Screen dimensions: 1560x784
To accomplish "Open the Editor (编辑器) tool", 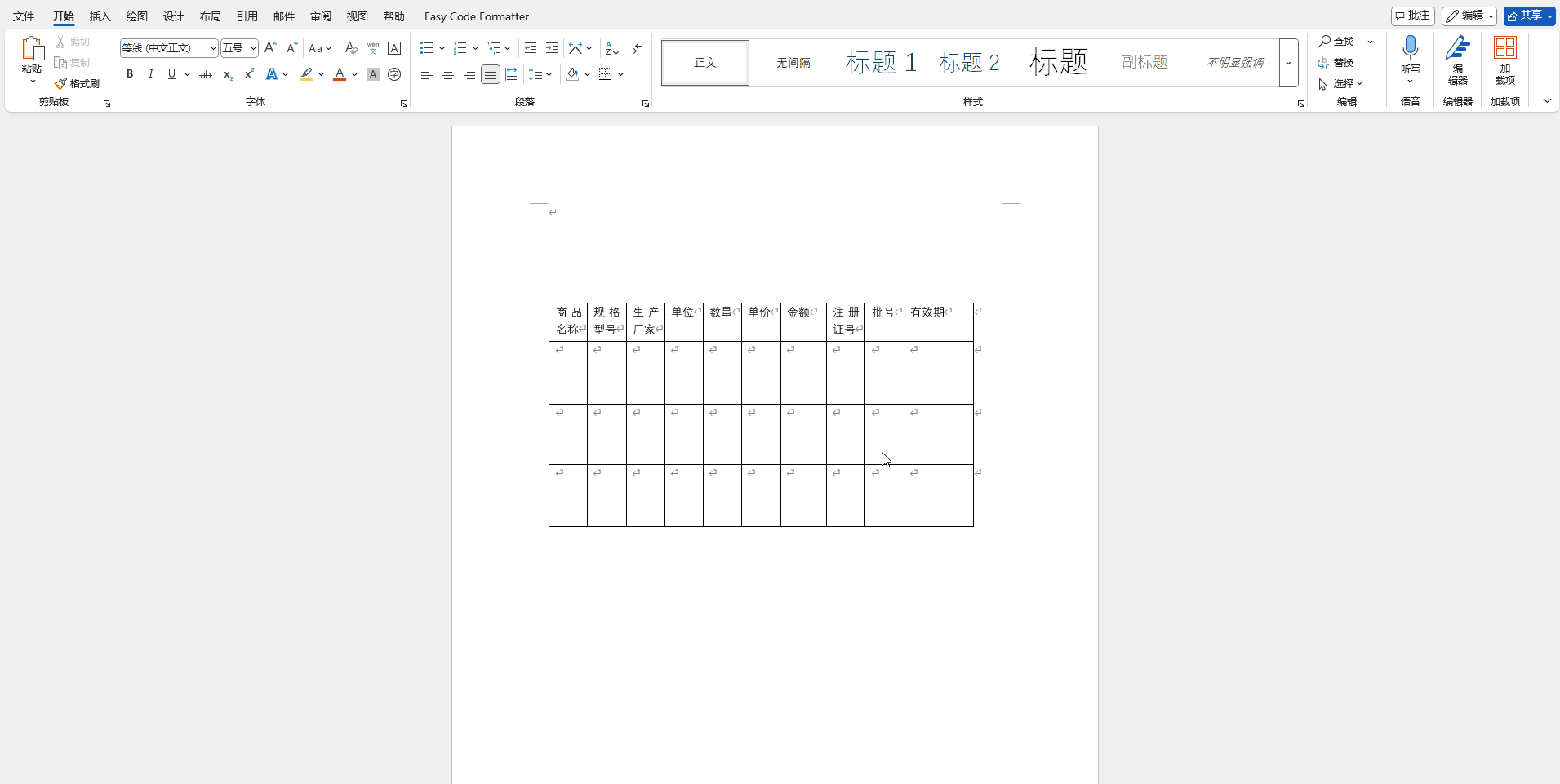I will tap(1457, 60).
